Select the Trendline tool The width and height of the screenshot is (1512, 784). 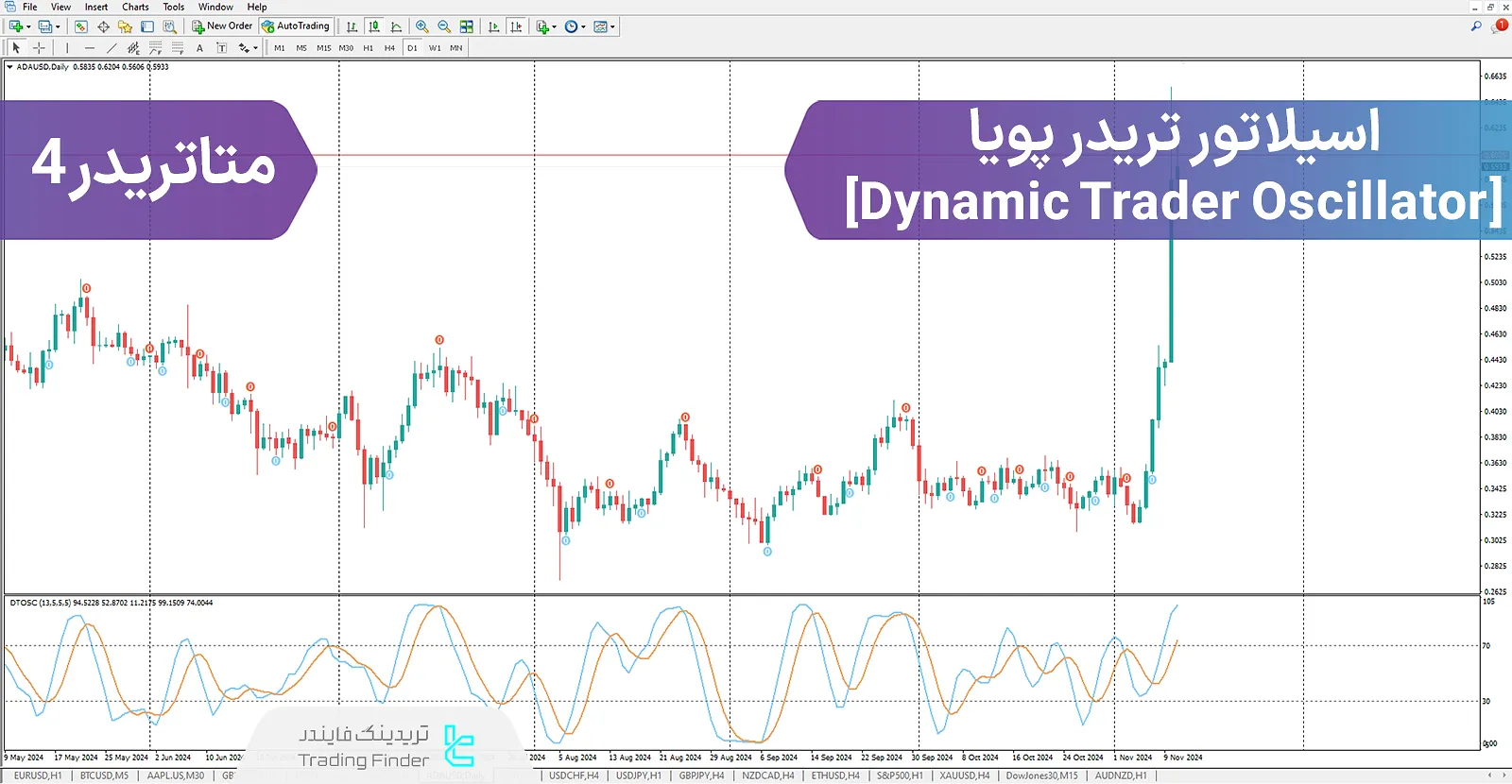click(x=112, y=47)
